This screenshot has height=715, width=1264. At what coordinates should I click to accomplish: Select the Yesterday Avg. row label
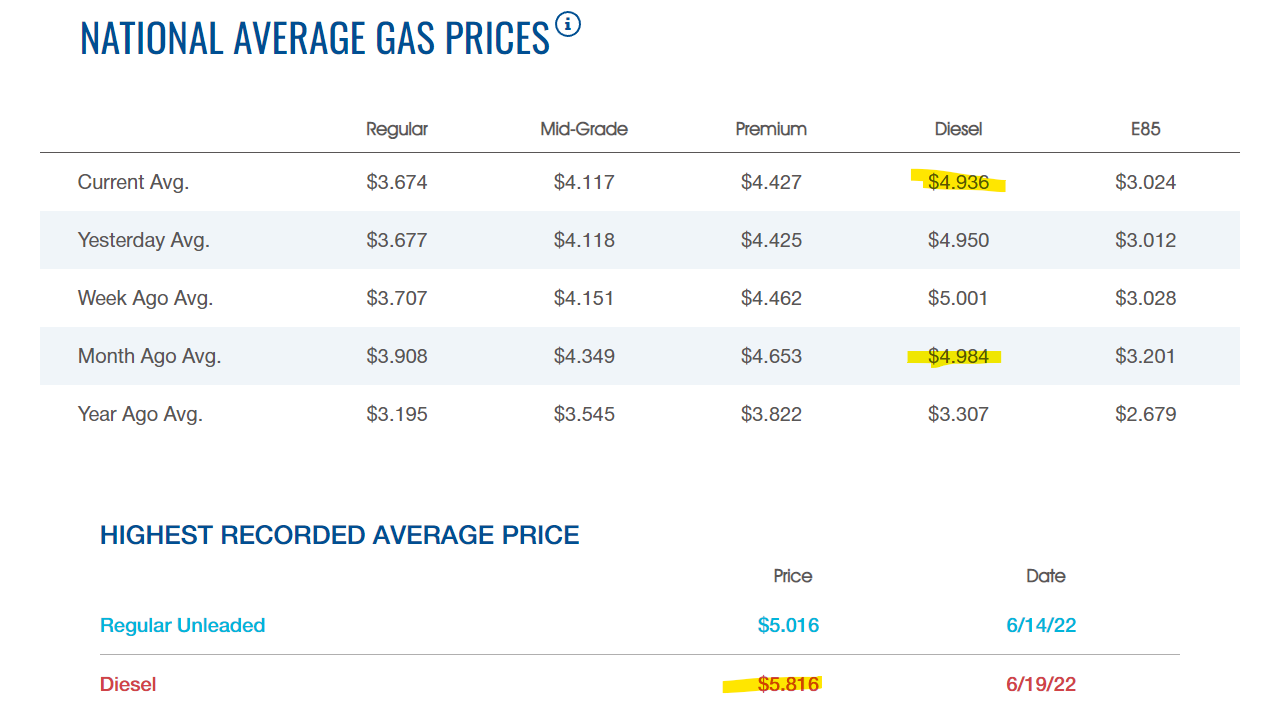[144, 240]
